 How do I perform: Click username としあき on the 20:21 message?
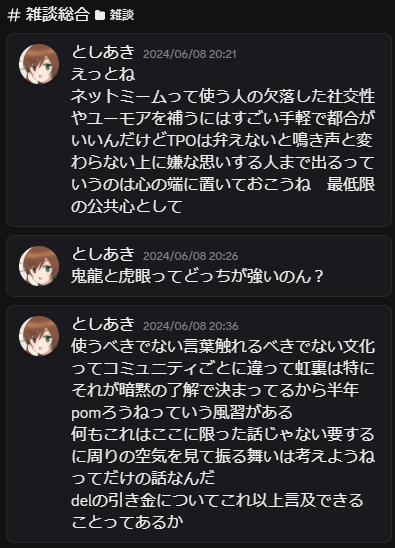[103, 52]
